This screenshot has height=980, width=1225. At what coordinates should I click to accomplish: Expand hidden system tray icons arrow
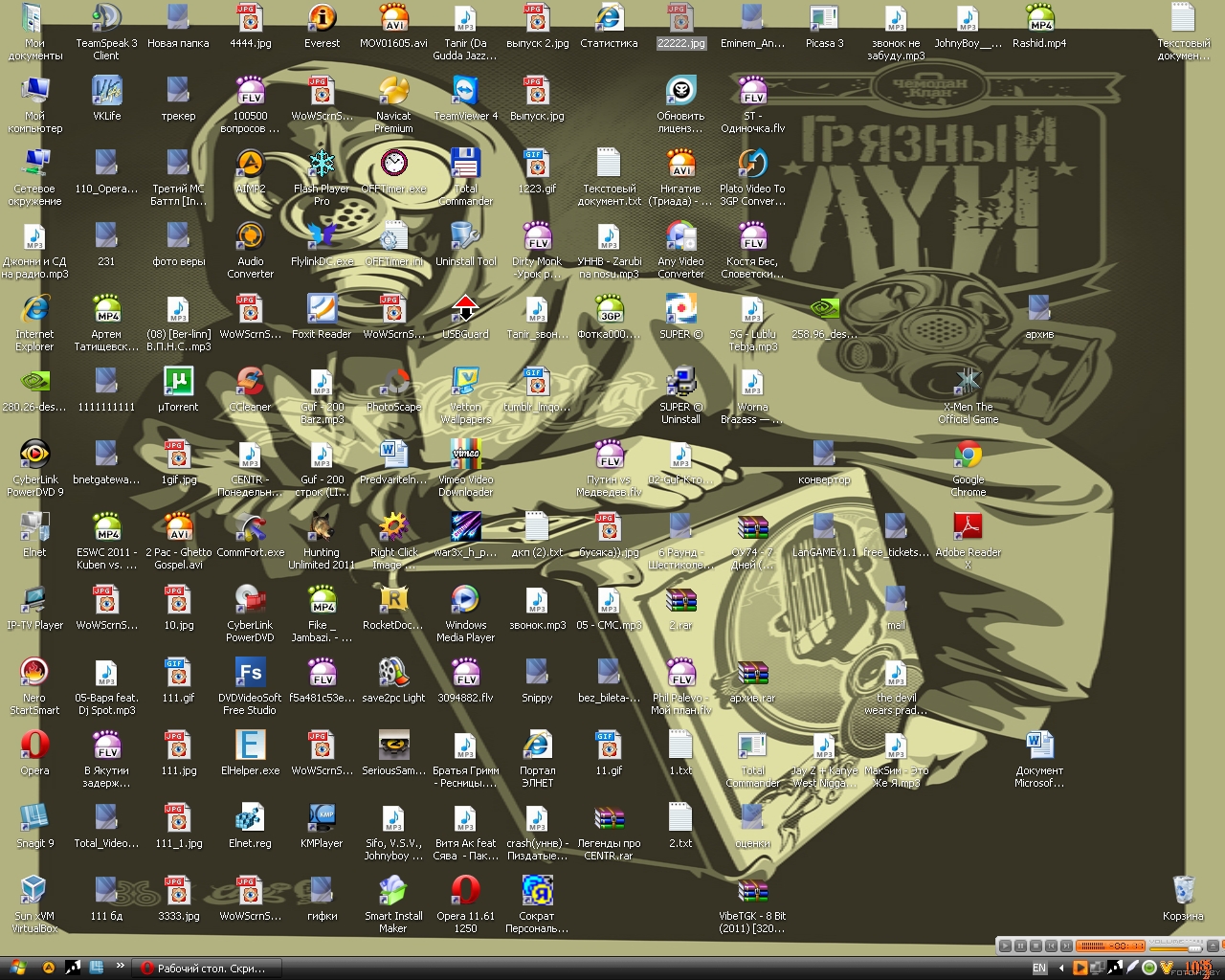click(x=1061, y=969)
